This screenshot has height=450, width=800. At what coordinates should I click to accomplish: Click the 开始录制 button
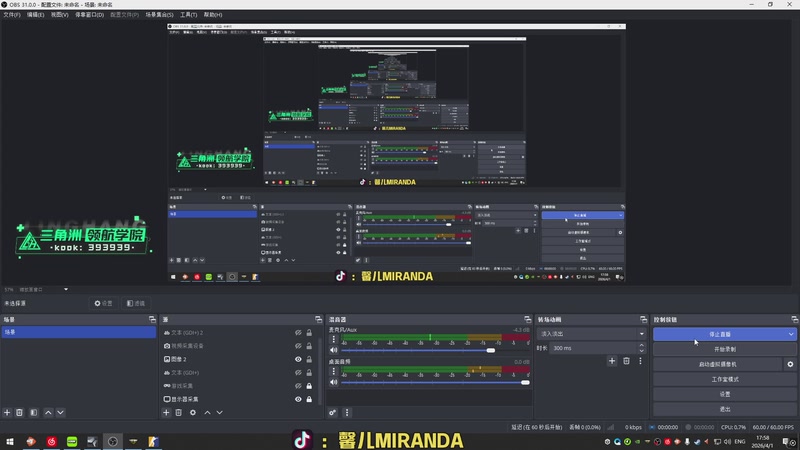724,349
